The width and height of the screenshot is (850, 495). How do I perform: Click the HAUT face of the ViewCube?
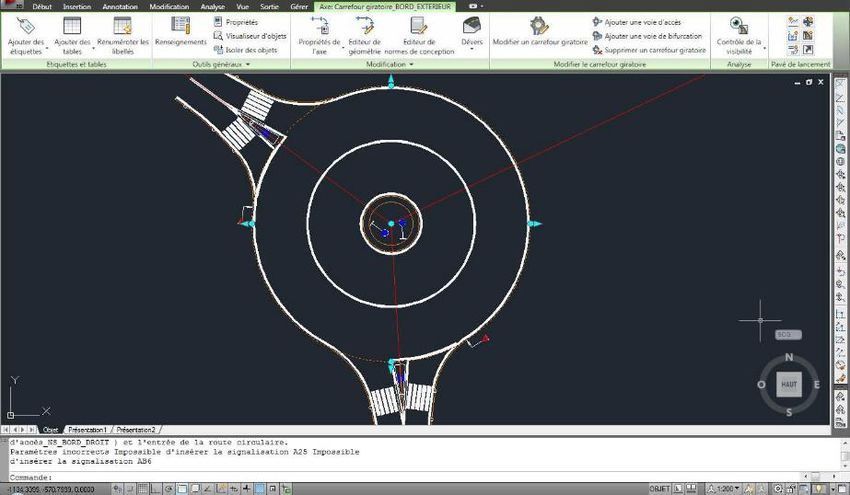tap(789, 384)
